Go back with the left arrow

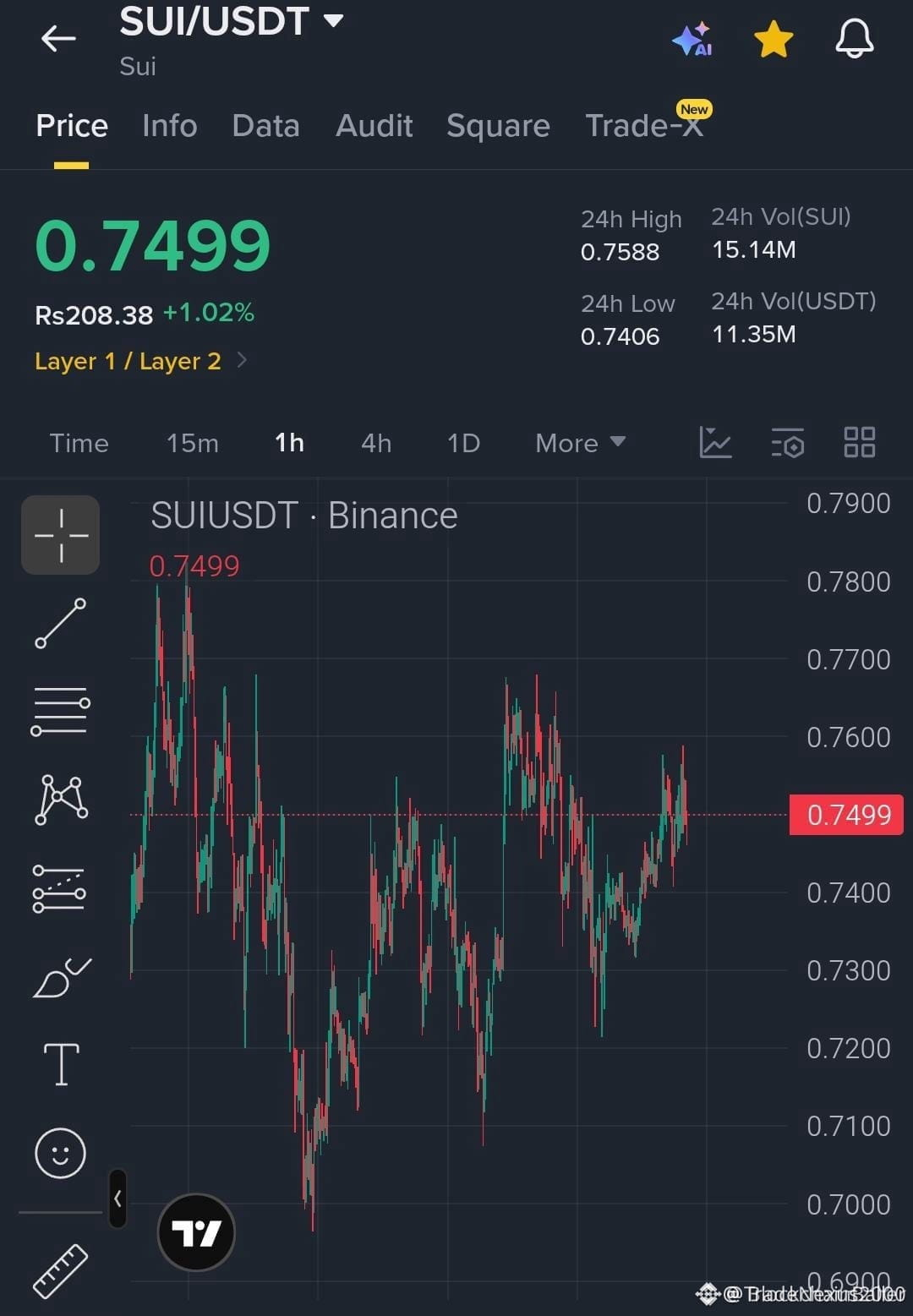tap(58, 38)
